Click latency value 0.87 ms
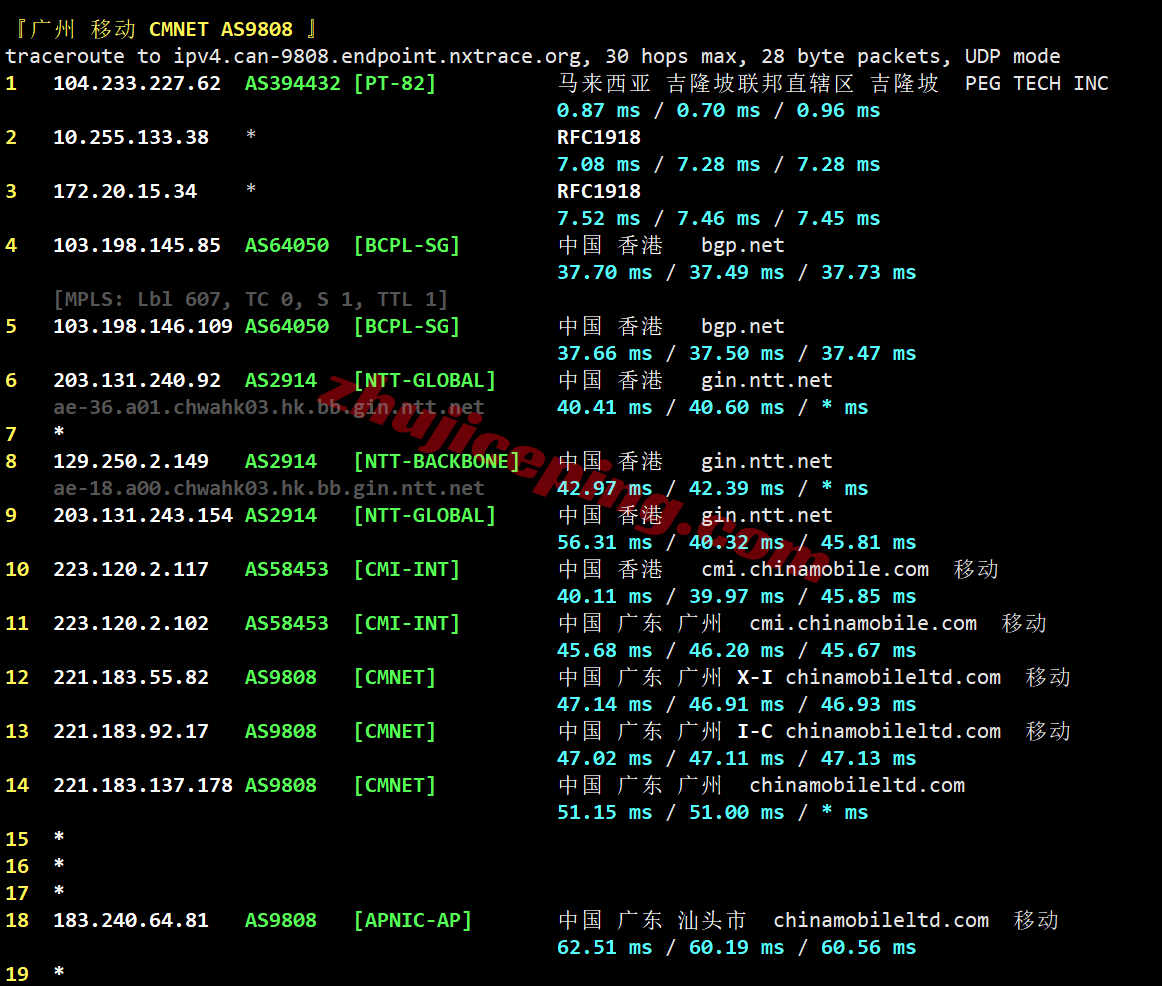The width and height of the screenshot is (1162, 986). tap(598, 110)
